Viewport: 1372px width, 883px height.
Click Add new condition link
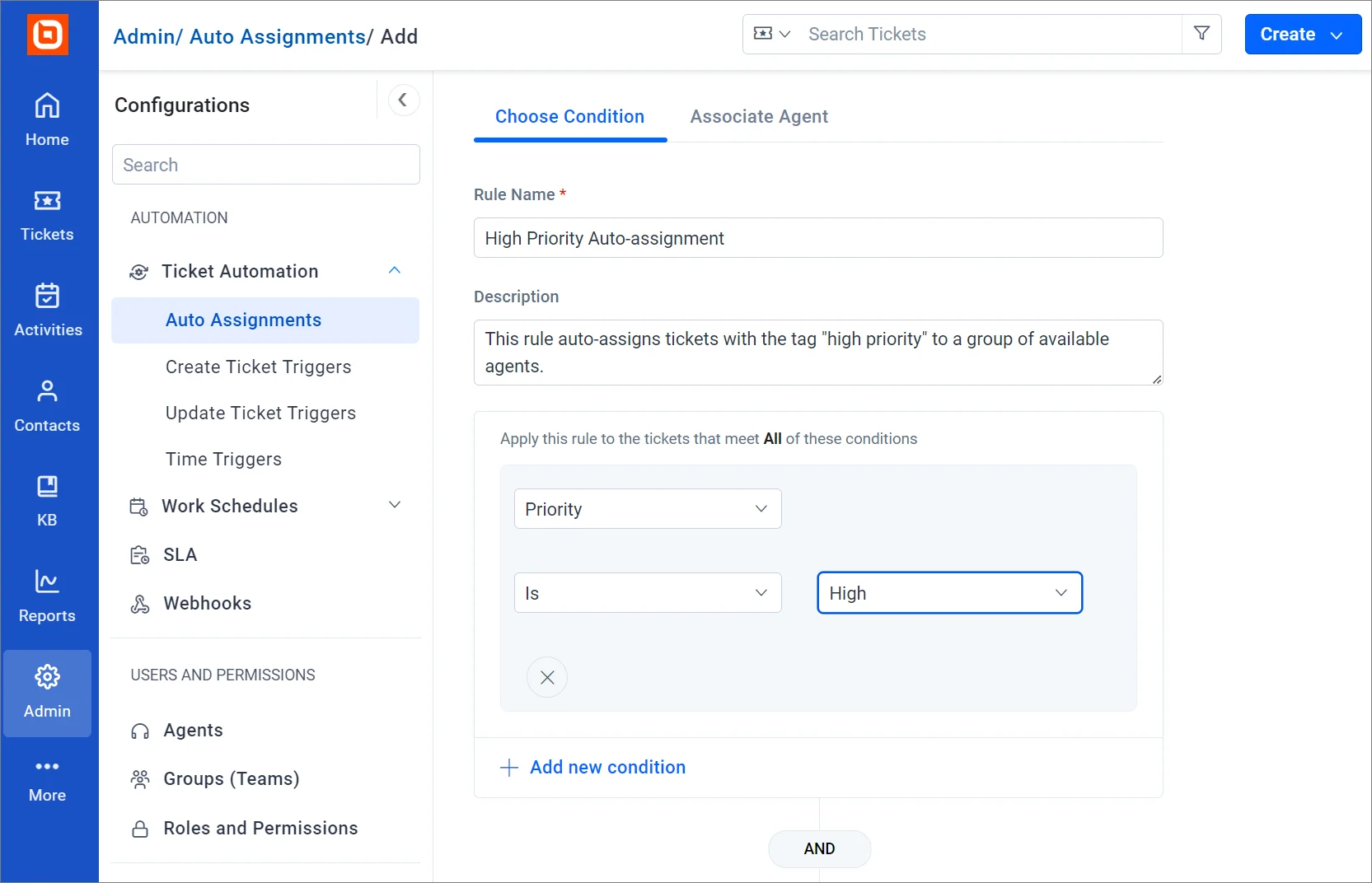(x=607, y=768)
